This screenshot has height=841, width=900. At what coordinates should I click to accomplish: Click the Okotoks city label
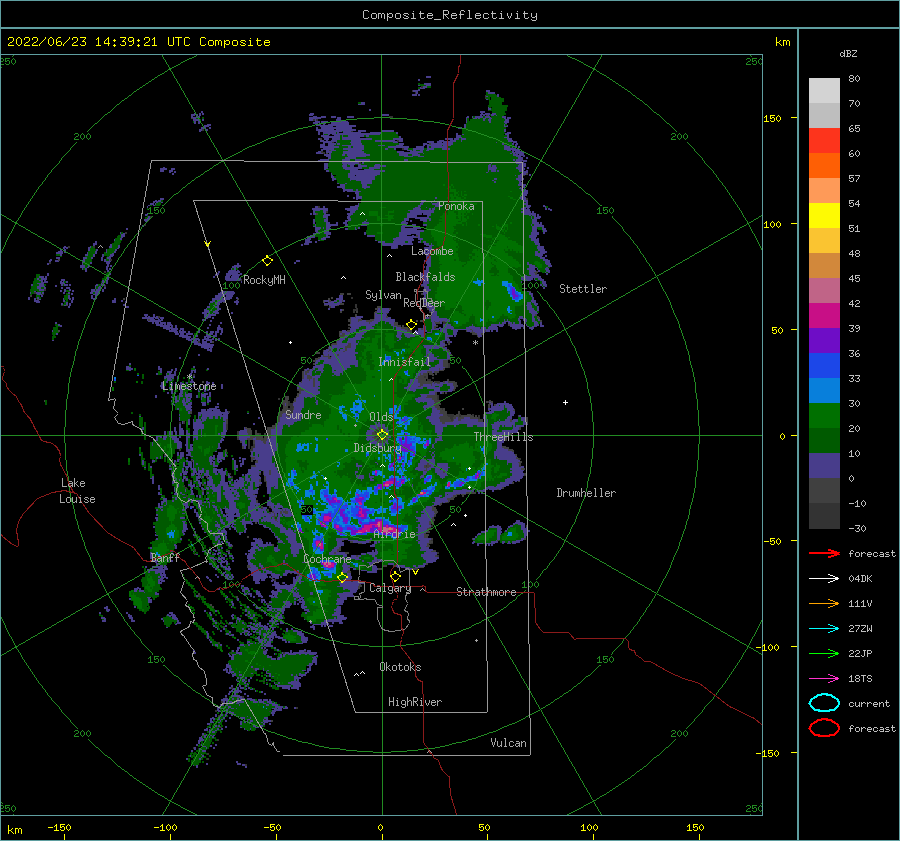pos(401,667)
